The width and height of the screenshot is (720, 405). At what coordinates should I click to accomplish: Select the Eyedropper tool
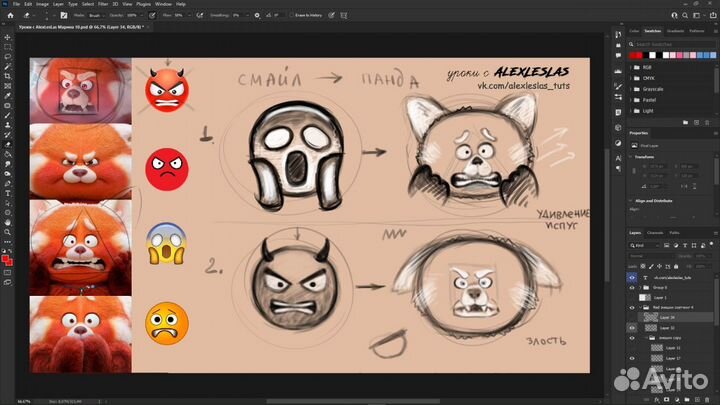pos(7,96)
